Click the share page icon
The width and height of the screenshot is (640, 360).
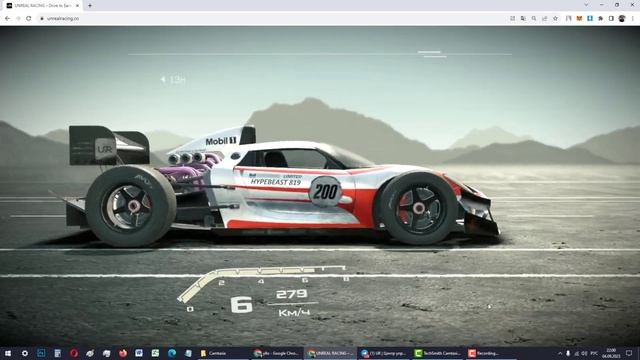pyautogui.click(x=544, y=18)
